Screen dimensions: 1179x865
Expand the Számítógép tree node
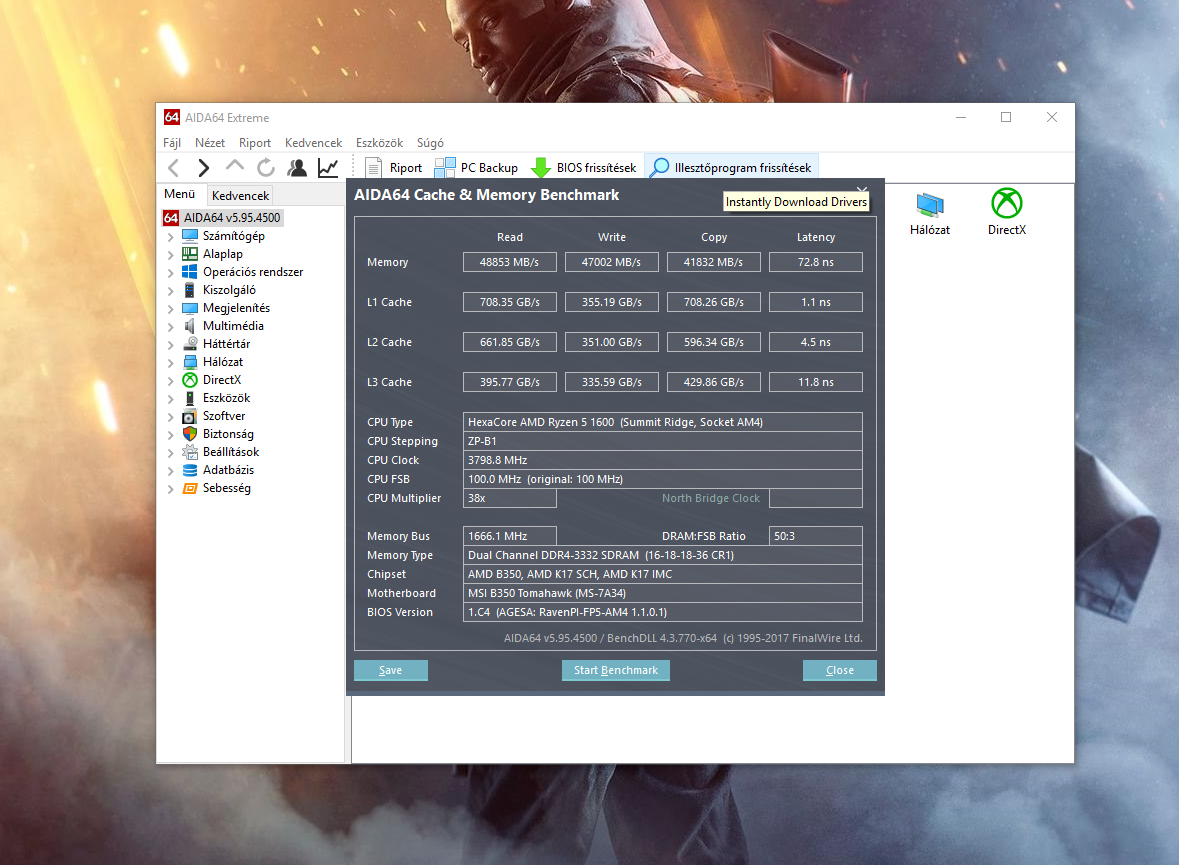[171, 237]
